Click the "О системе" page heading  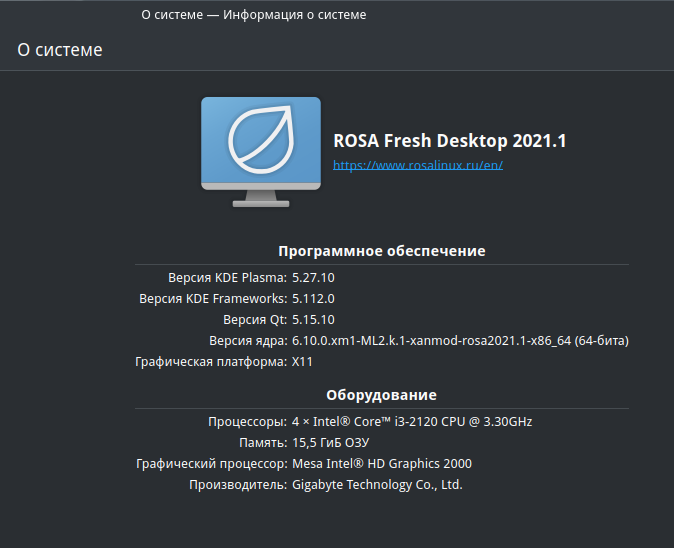[x=60, y=50]
